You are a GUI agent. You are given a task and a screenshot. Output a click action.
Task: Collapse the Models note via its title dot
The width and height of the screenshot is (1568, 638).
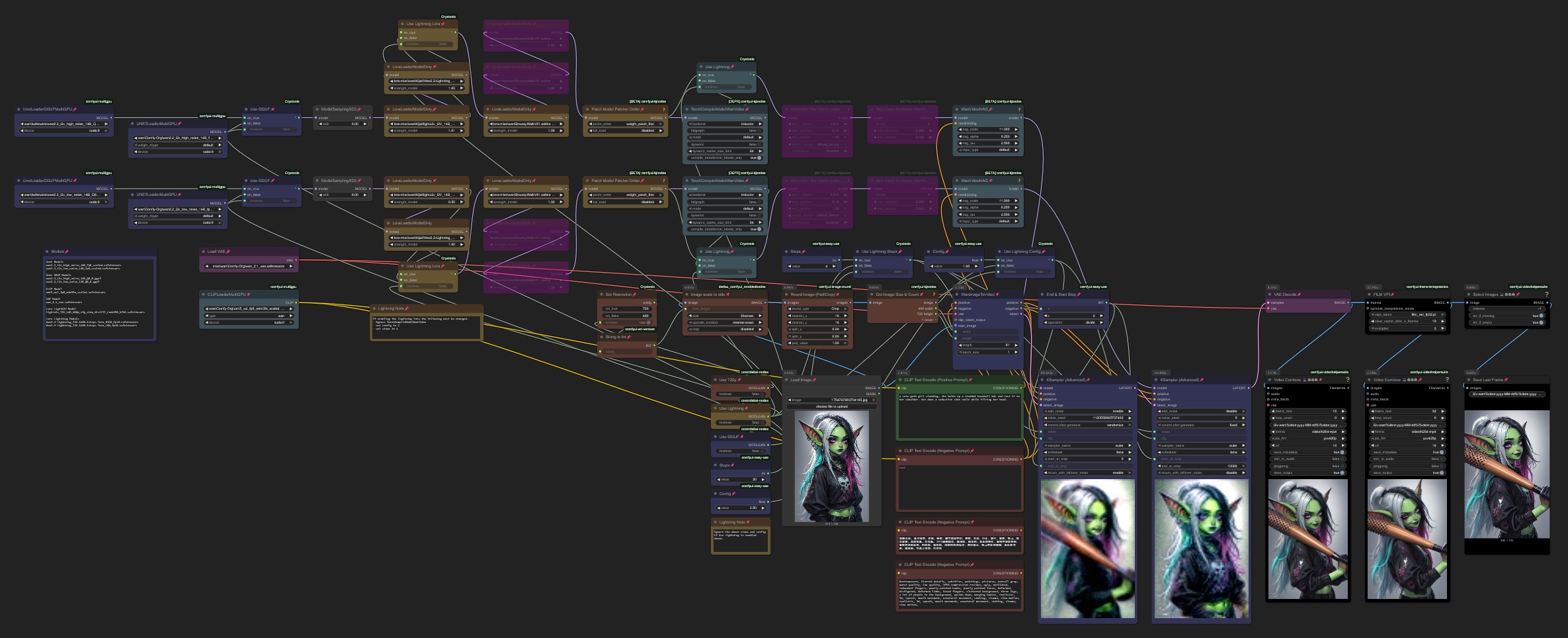[x=46, y=251]
